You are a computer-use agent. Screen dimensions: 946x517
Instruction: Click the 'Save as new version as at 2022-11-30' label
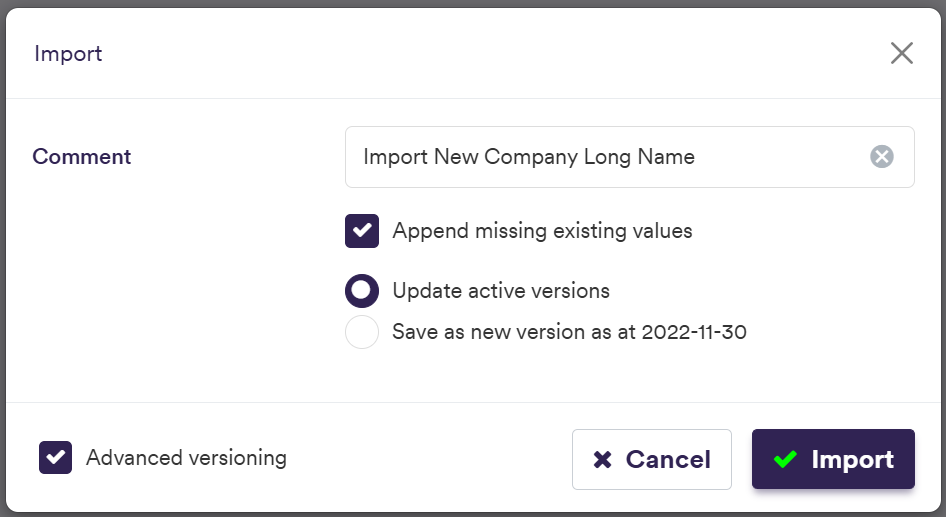coord(569,332)
